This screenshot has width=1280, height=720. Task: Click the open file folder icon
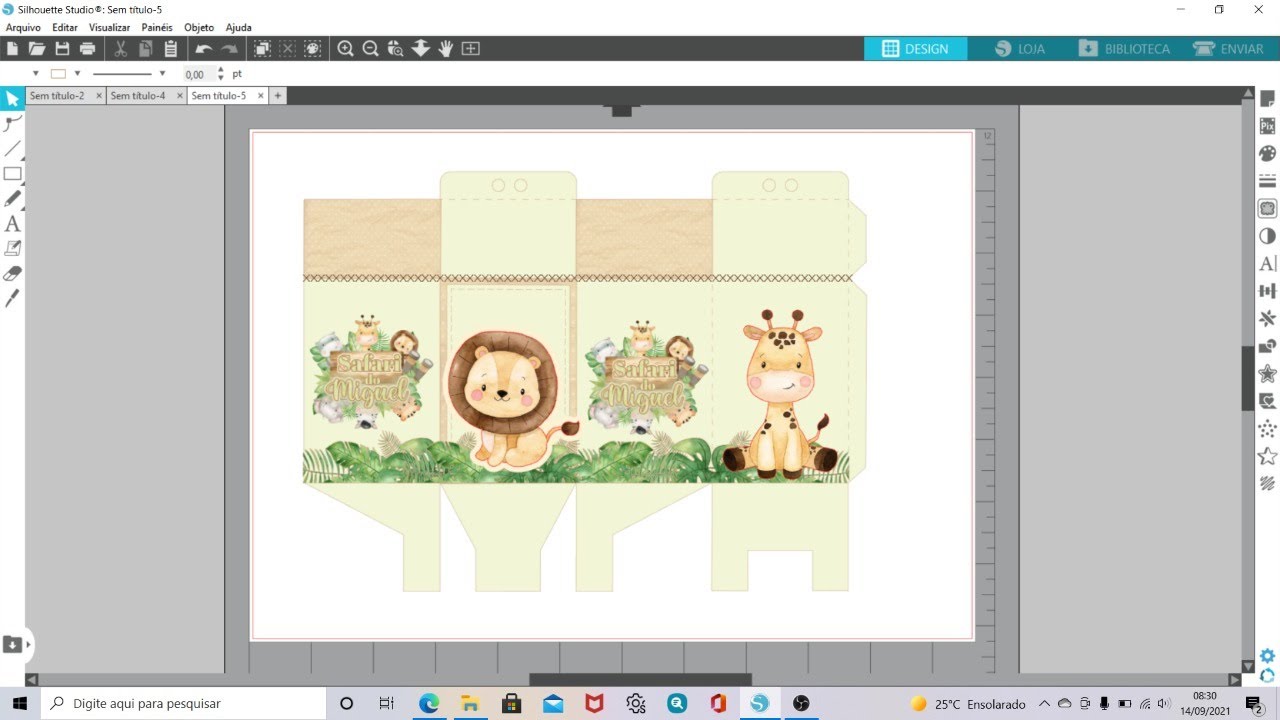coord(37,48)
